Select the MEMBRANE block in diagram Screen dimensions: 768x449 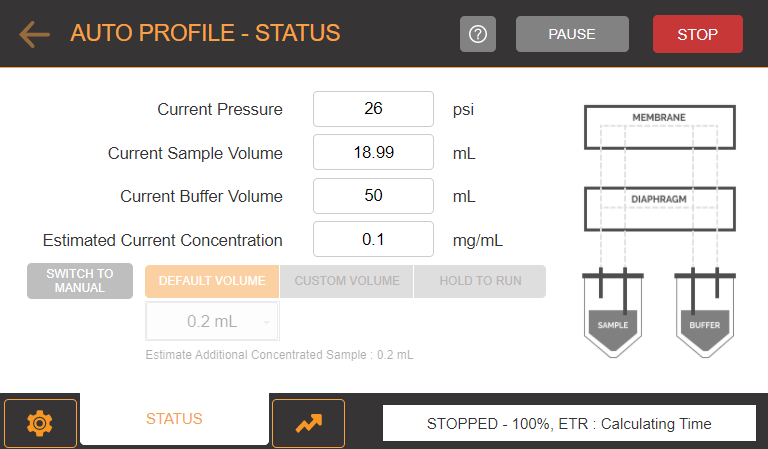click(x=659, y=127)
